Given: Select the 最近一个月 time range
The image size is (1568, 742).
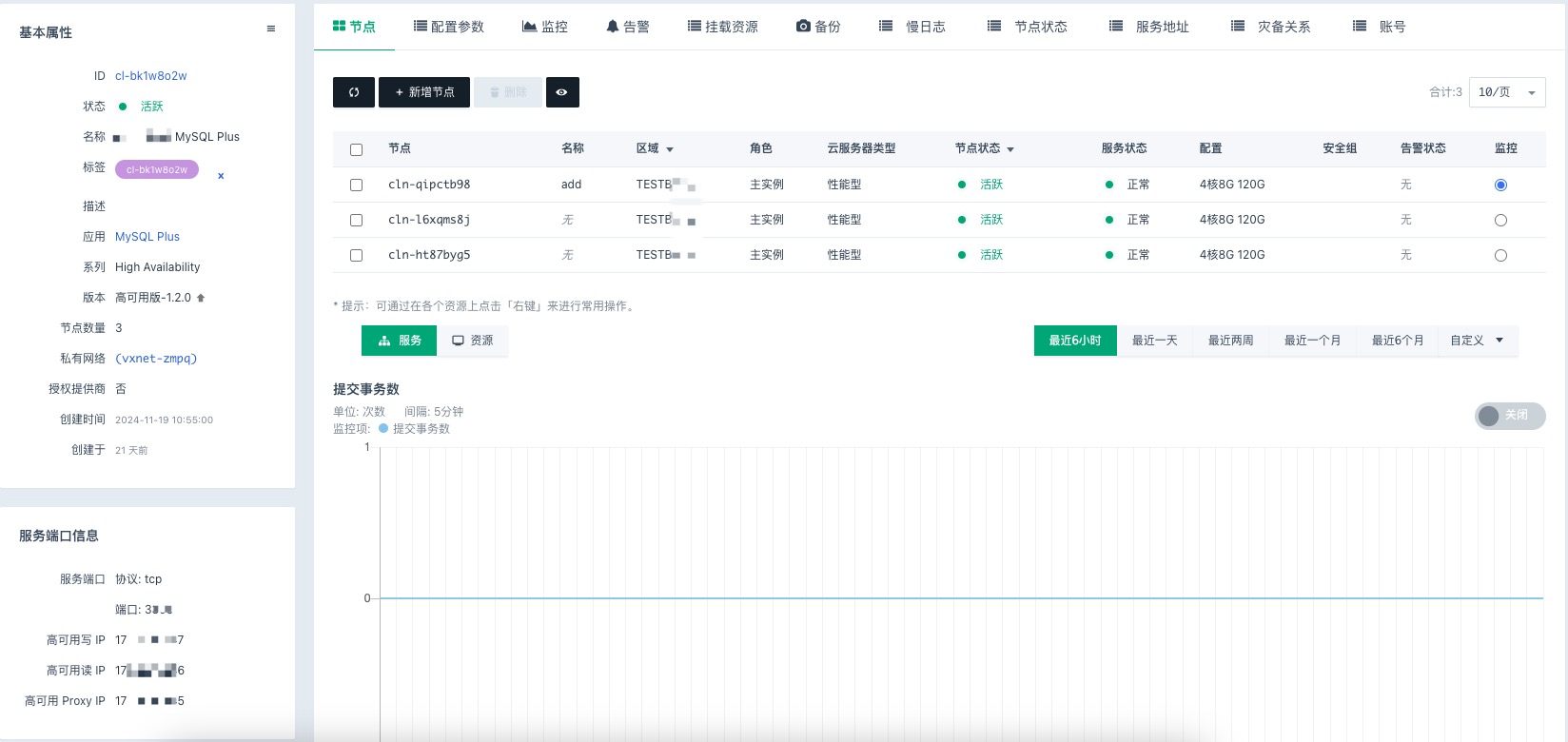Looking at the screenshot, I should point(1312,341).
